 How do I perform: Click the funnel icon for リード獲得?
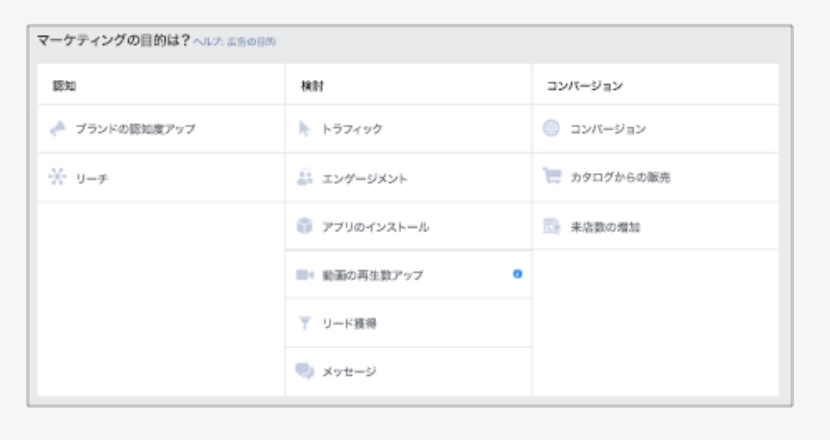coord(305,323)
